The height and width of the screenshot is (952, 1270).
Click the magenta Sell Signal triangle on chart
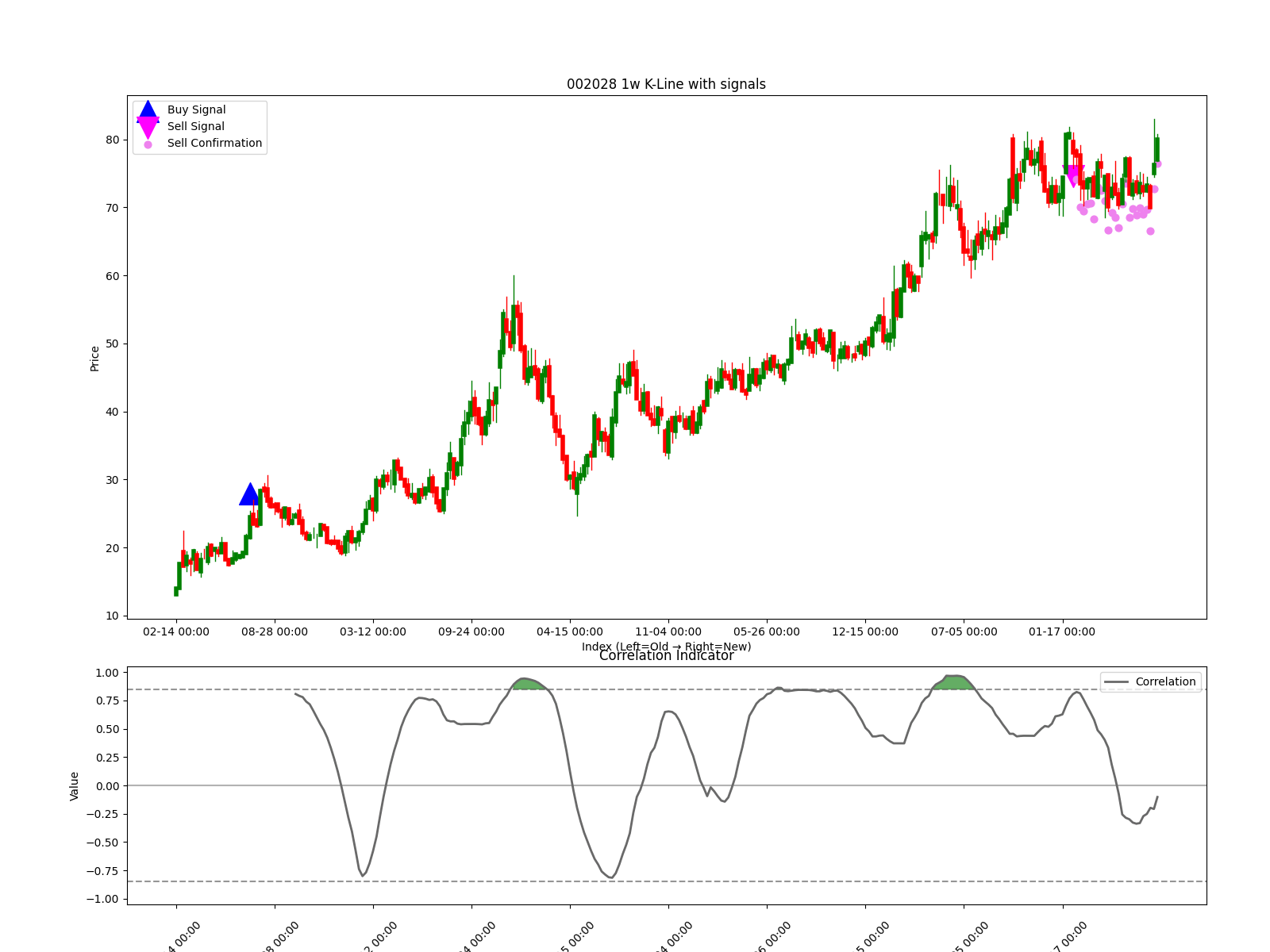pos(1073,176)
